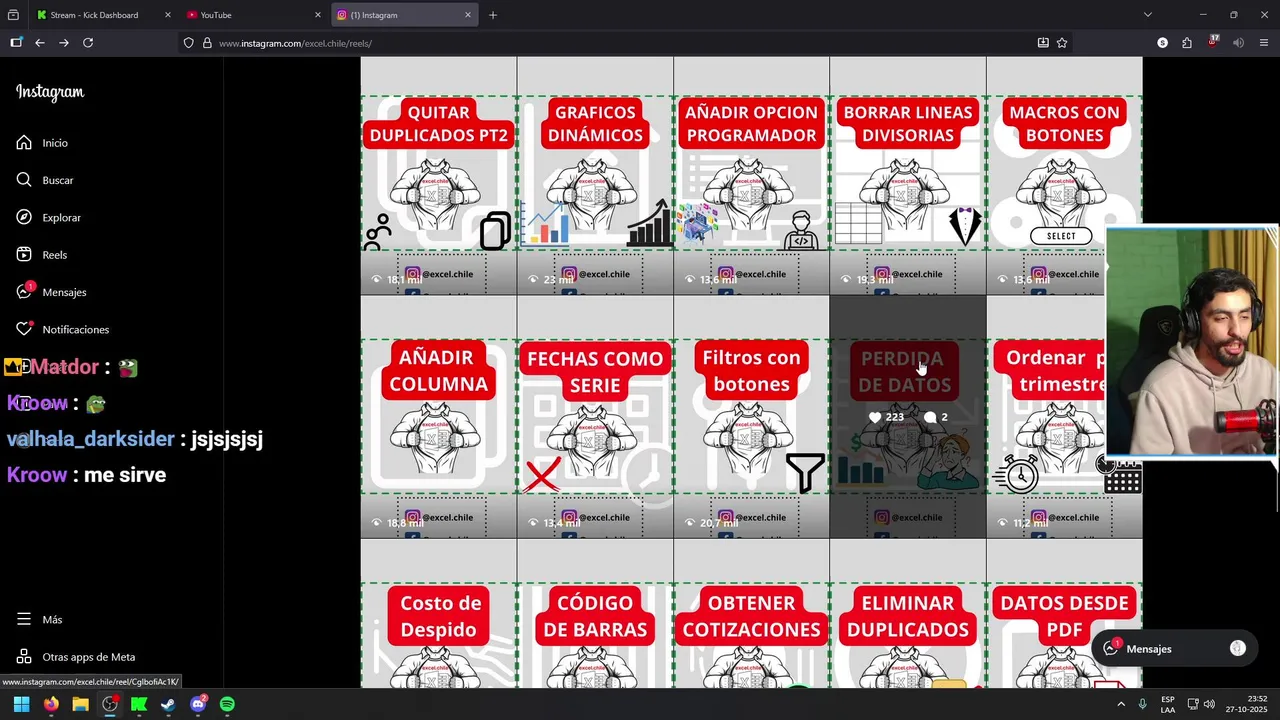
Task: Close the Kick Dashboard tab
Action: point(167,15)
